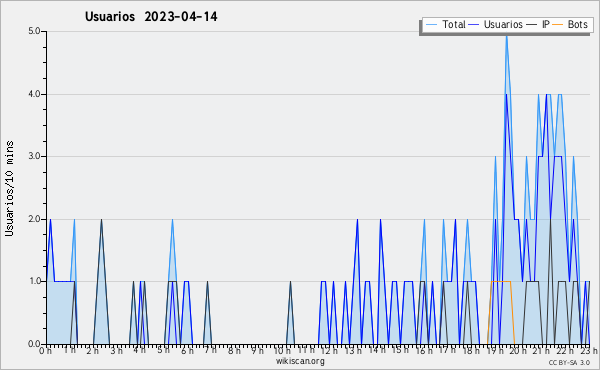Click the Total legend line swatch

click(x=431, y=25)
